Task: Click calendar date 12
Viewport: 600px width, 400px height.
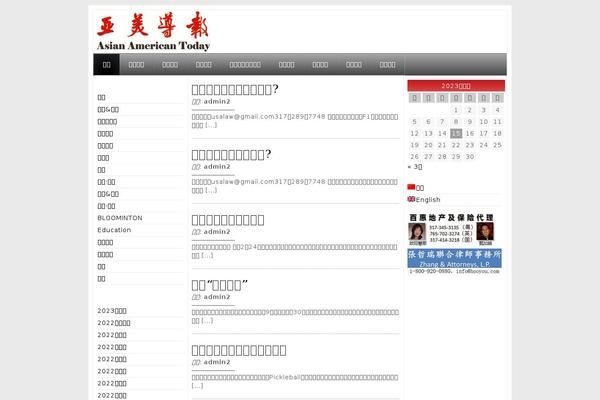Action: coord(414,133)
